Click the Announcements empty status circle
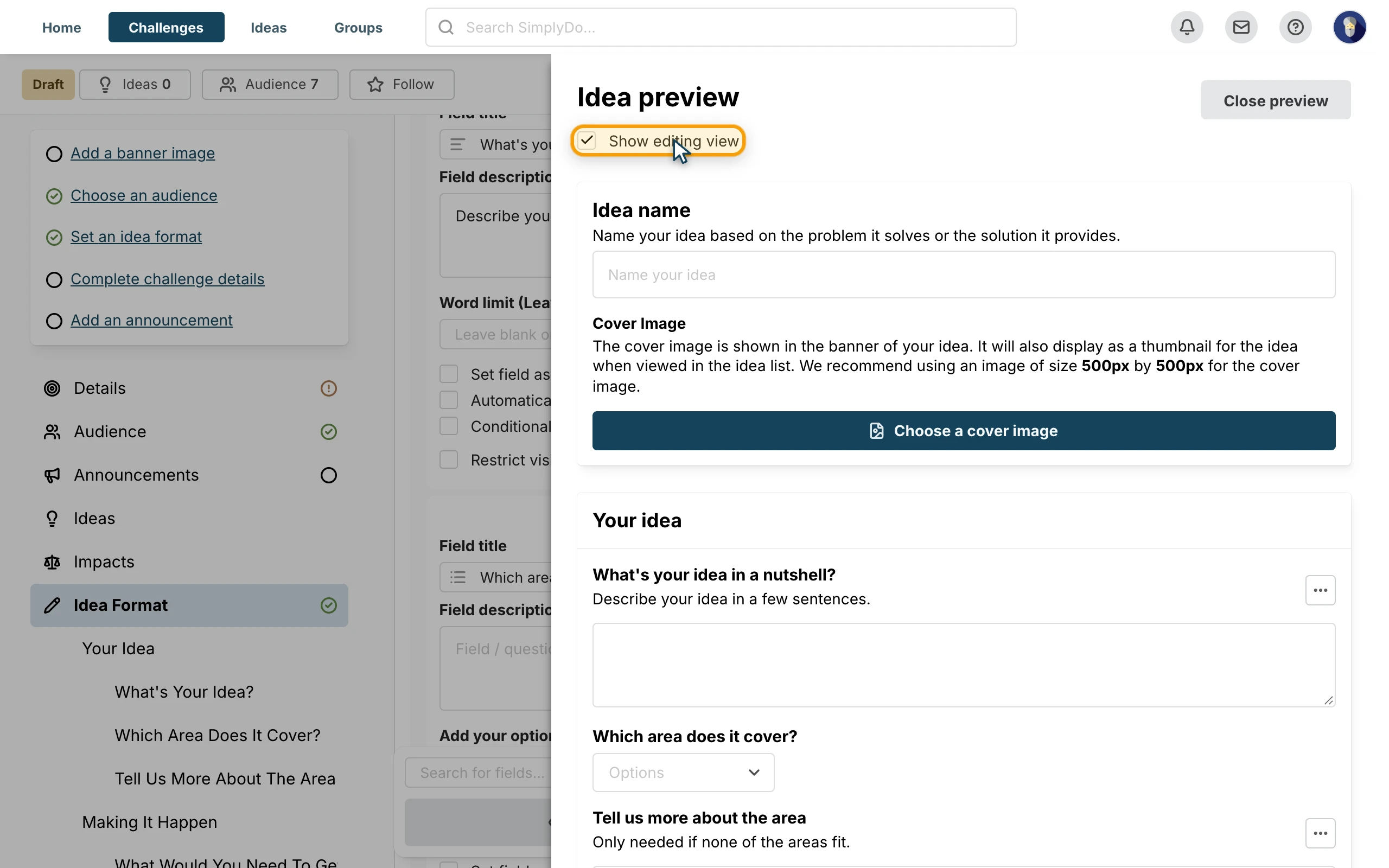The width and height of the screenshot is (1389, 868). (x=328, y=475)
